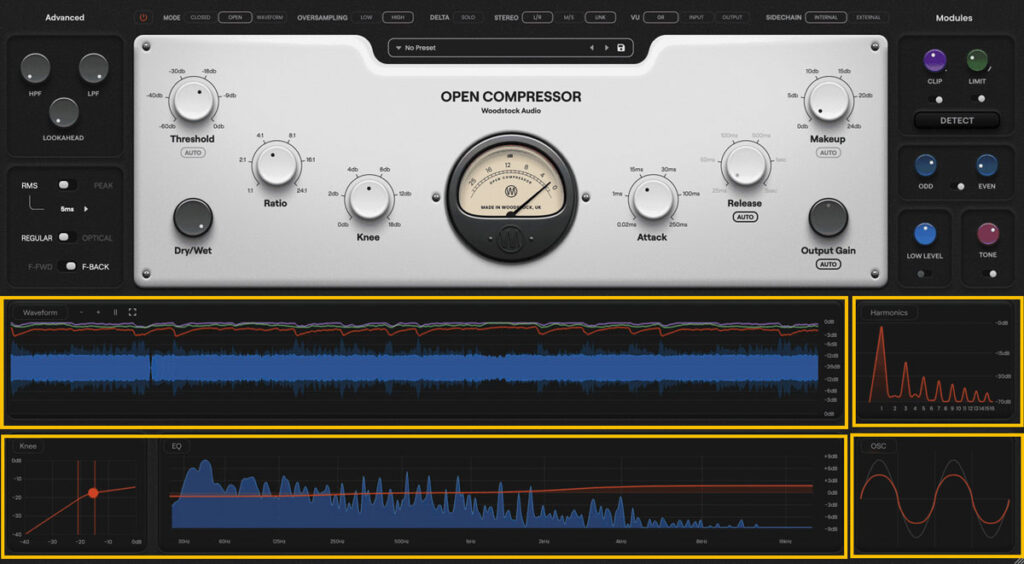
Task: Toggle the Regular/Optical switch
Action: (66, 238)
